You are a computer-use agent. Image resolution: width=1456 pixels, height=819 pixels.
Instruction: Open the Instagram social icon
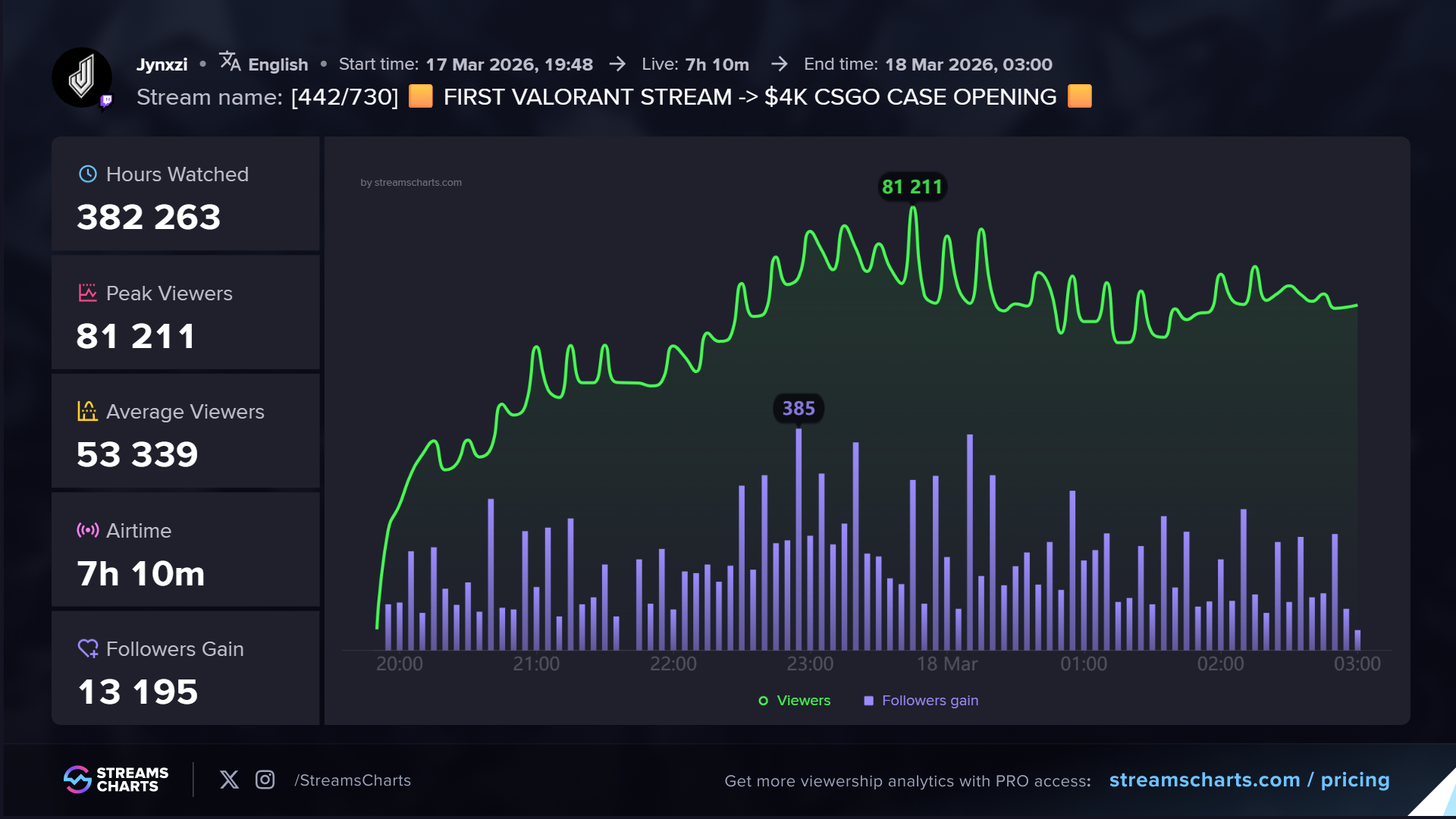pyautogui.click(x=265, y=780)
